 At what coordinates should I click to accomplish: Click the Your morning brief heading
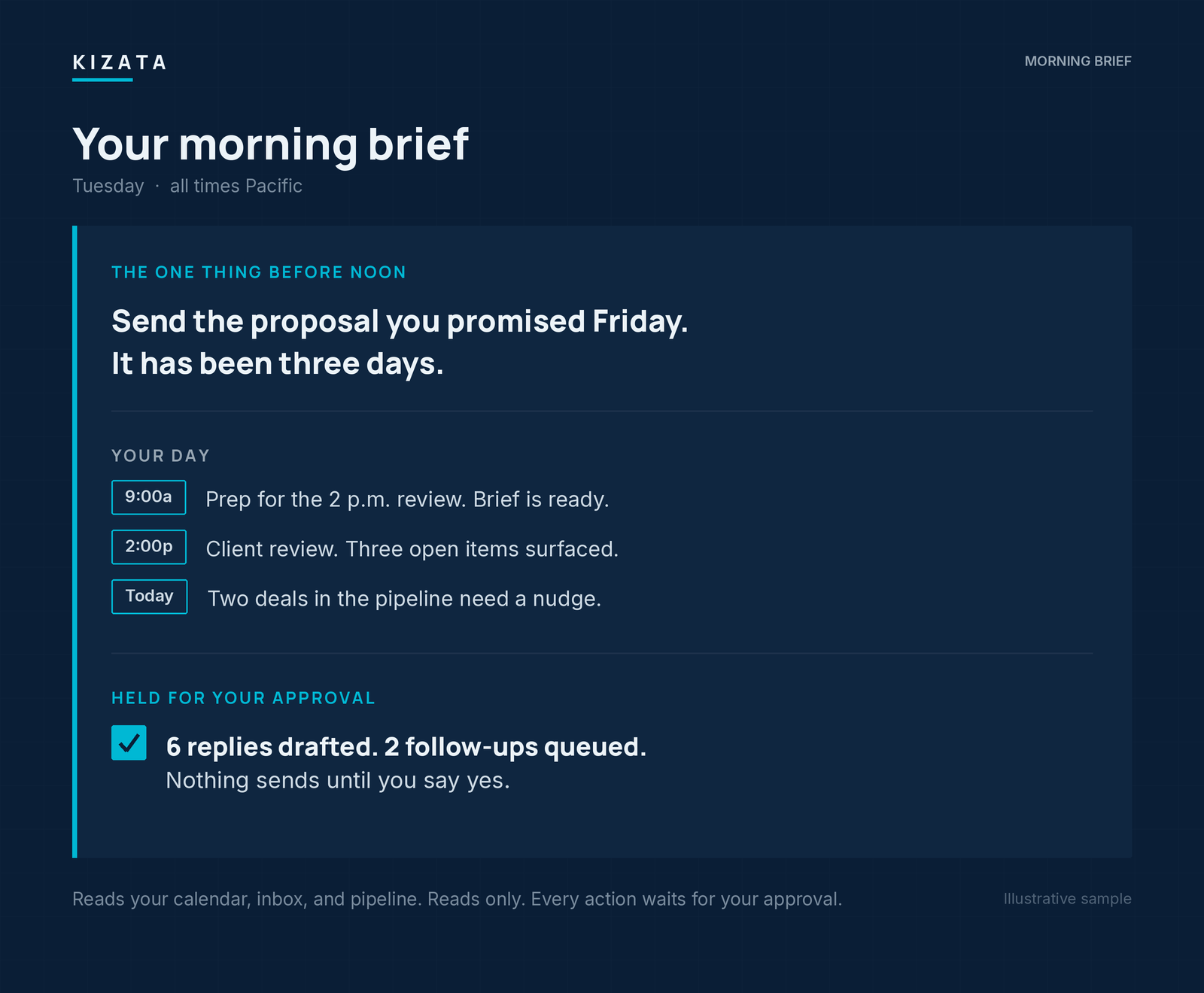click(x=271, y=144)
